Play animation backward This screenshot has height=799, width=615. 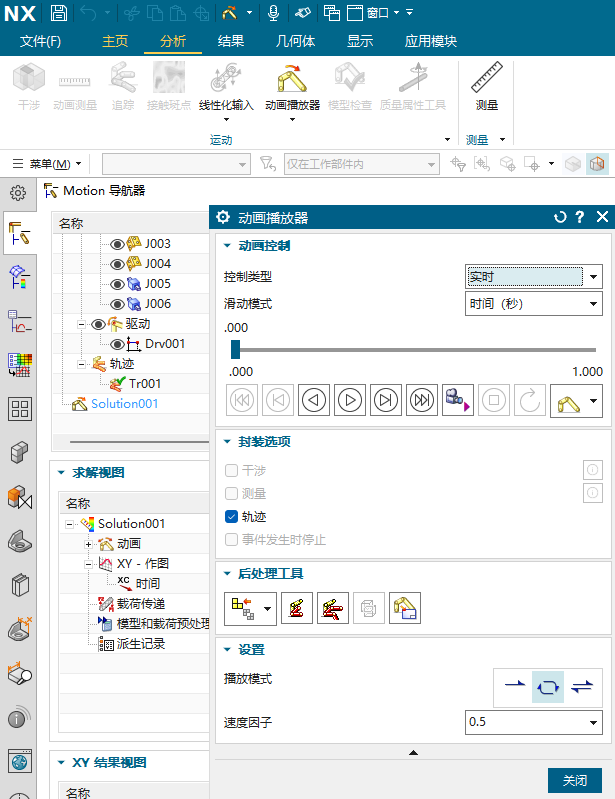pyautogui.click(x=314, y=400)
